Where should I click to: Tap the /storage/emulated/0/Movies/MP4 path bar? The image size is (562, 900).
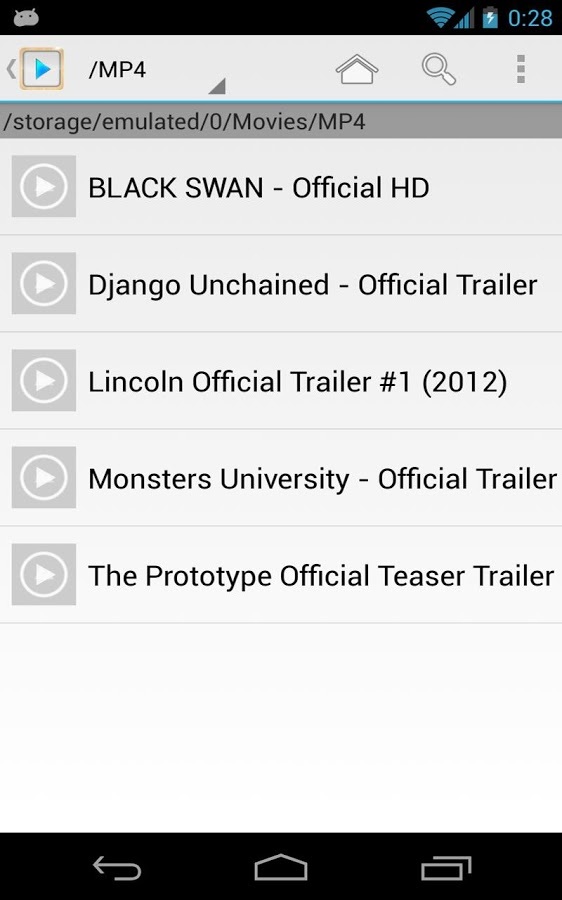(x=281, y=121)
